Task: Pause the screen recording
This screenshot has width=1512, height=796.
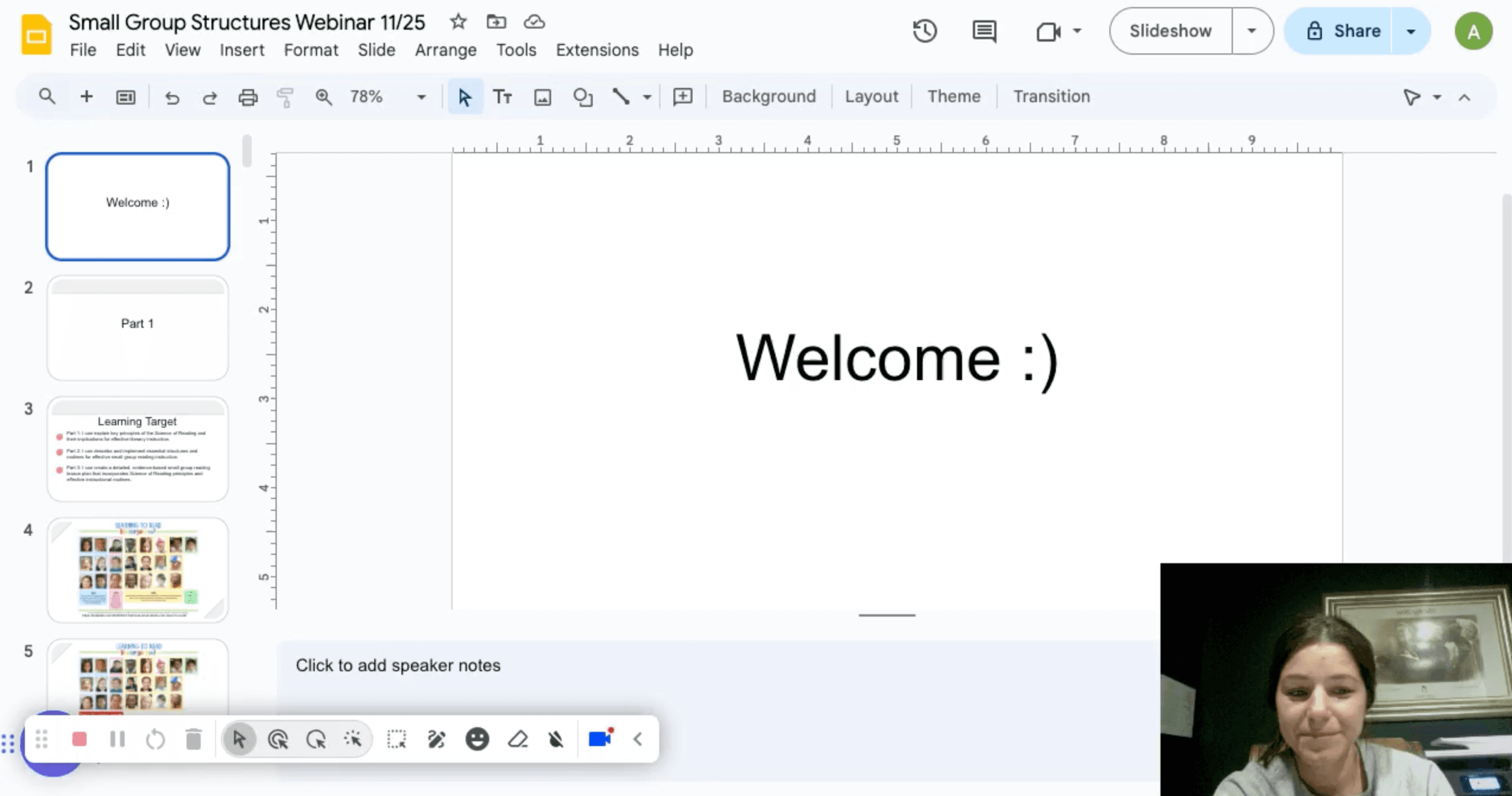Action: [x=118, y=739]
